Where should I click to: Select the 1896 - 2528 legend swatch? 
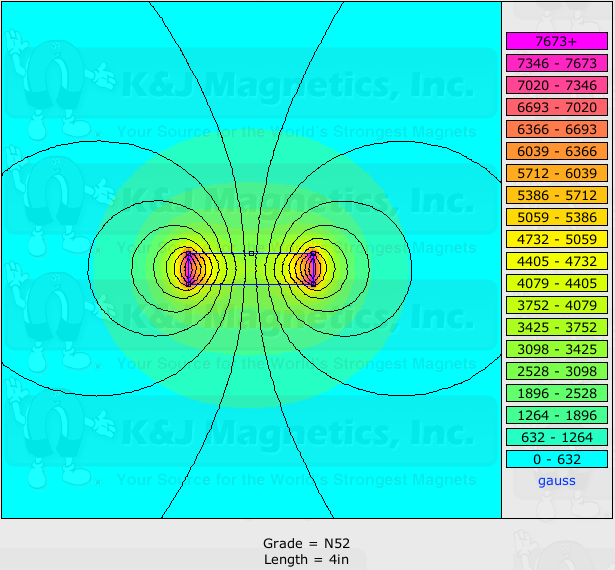pos(557,393)
